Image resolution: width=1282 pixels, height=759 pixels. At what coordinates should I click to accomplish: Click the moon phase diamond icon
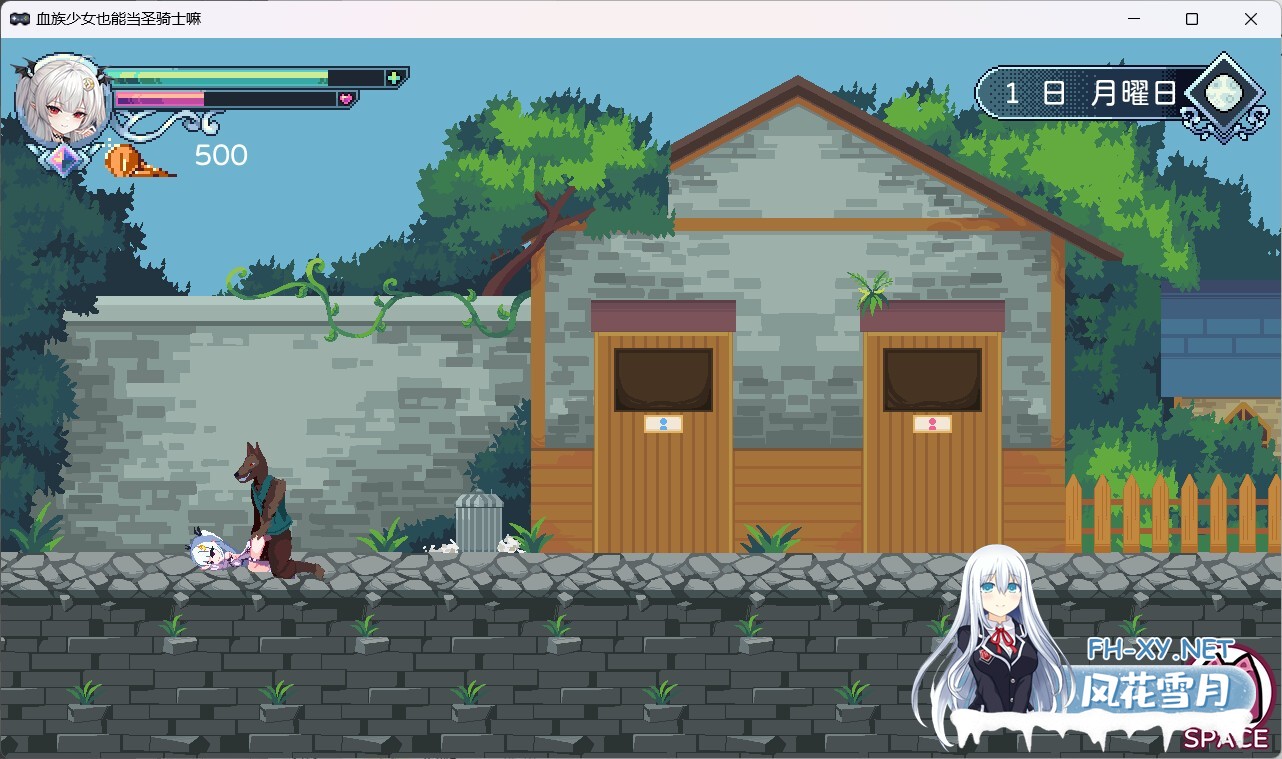pyautogui.click(x=1222, y=94)
